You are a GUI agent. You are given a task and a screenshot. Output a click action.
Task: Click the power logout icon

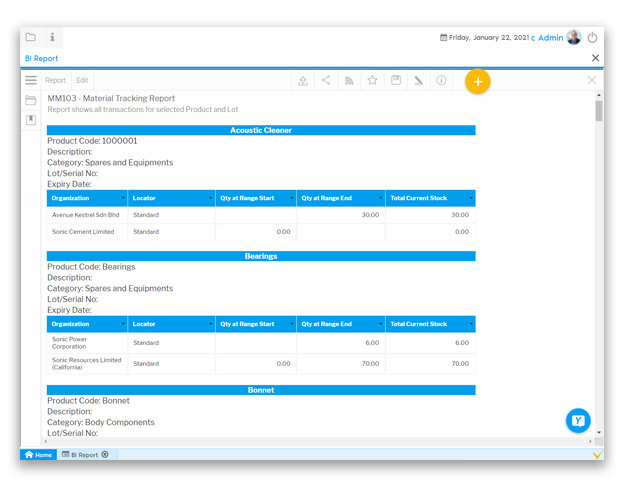[x=592, y=38]
